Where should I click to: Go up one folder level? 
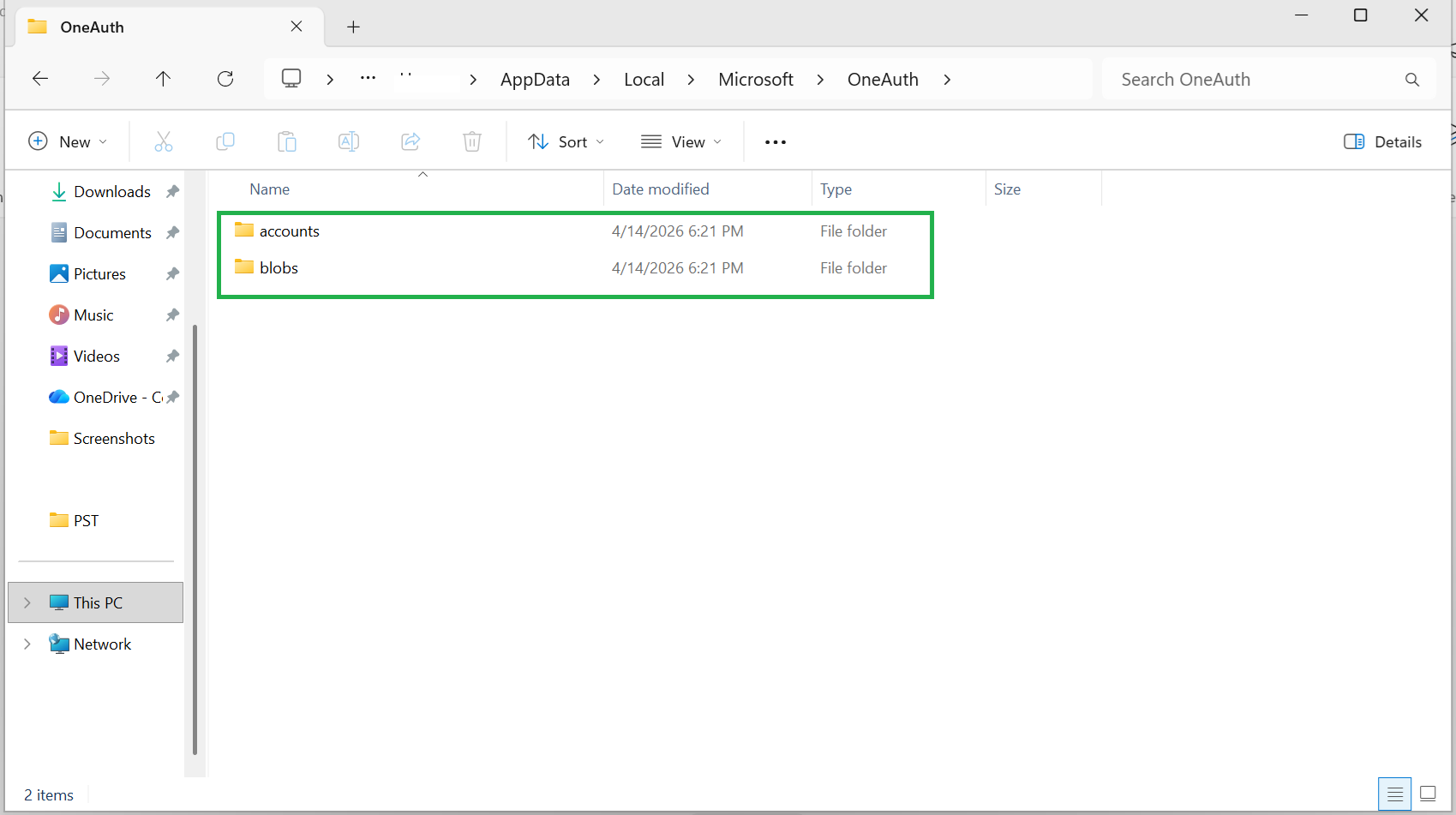coord(163,79)
